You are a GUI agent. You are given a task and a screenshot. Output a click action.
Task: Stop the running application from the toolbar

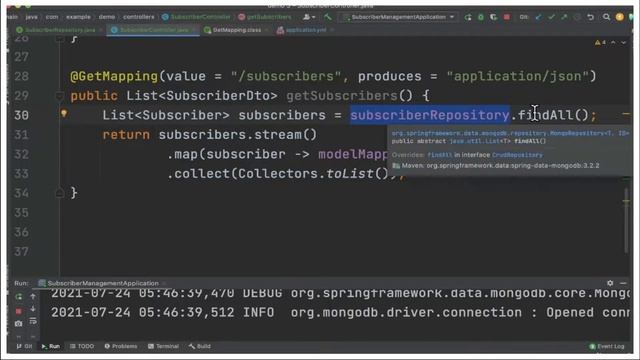pos(507,17)
